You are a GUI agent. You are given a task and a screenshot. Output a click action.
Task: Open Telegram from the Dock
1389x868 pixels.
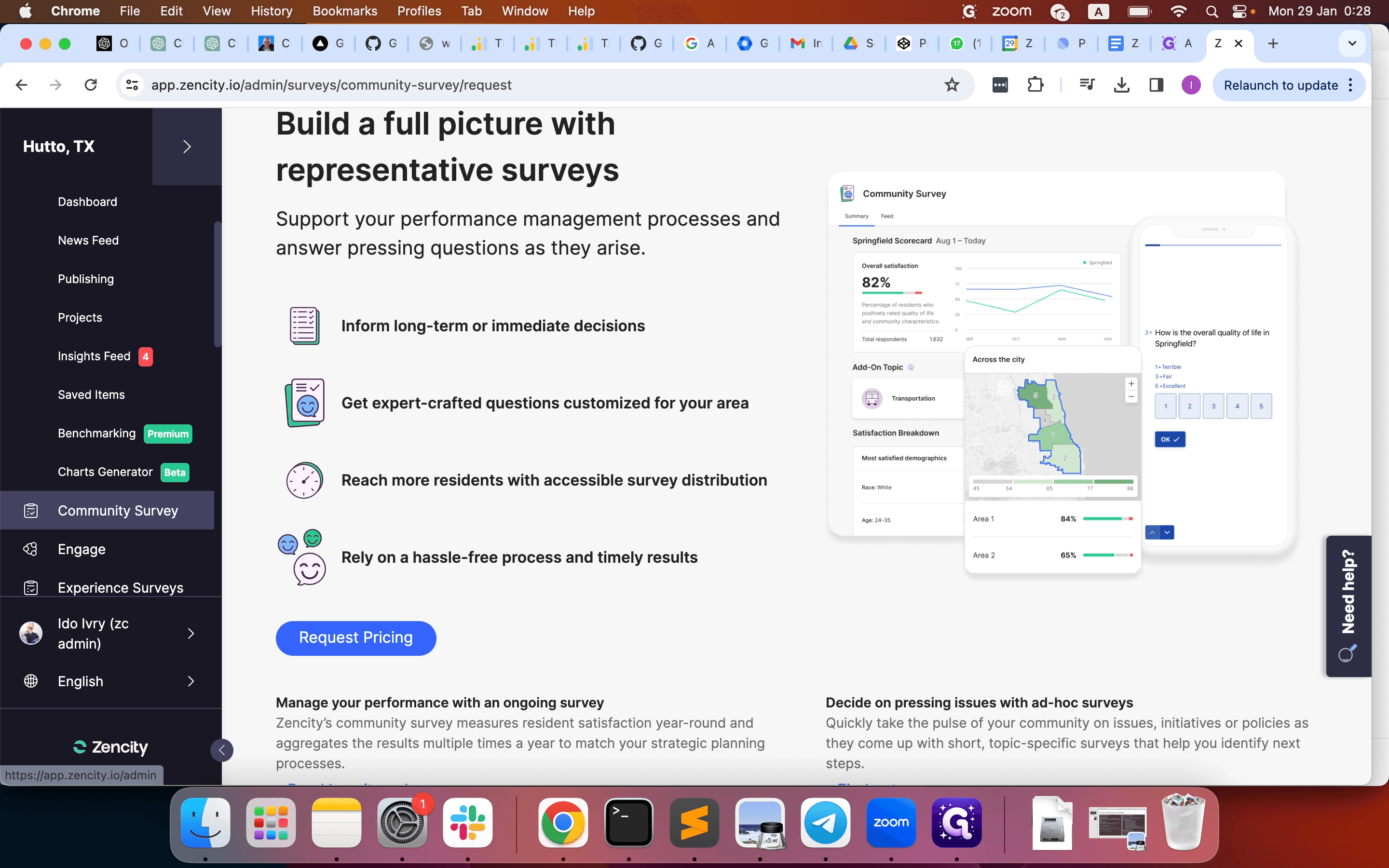click(x=825, y=822)
